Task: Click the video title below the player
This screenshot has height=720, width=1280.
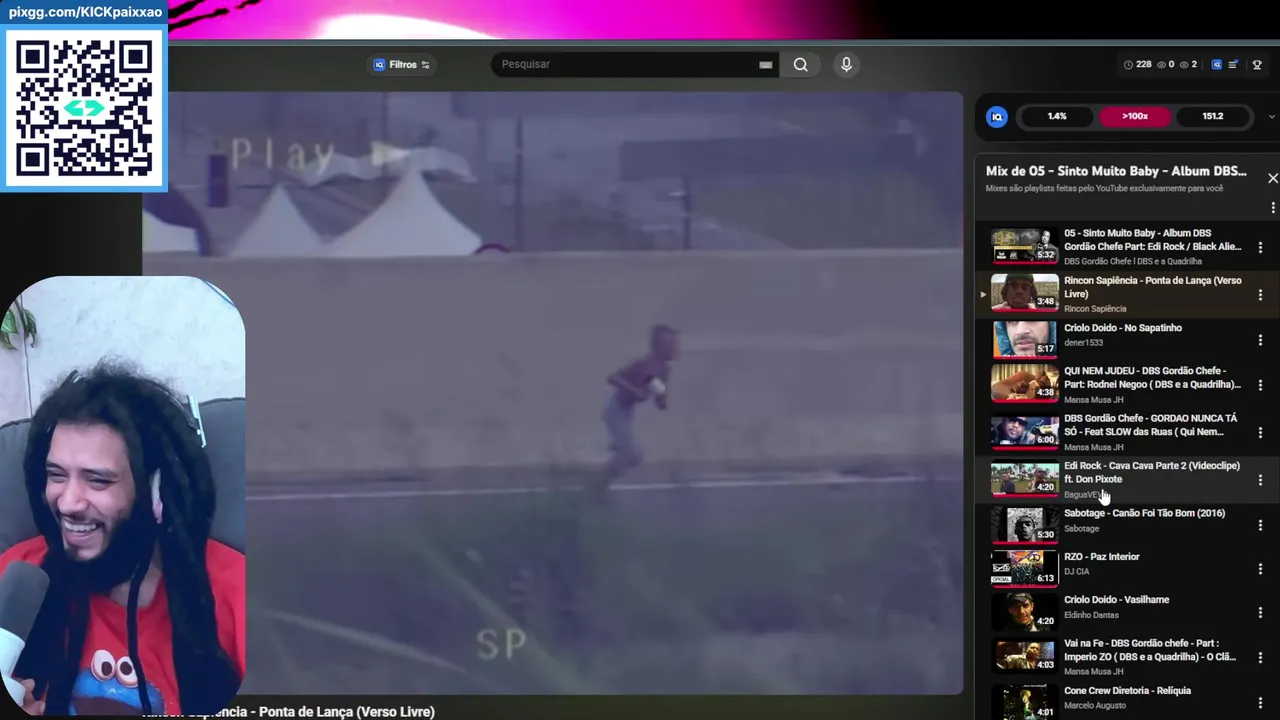Action: click(288, 712)
